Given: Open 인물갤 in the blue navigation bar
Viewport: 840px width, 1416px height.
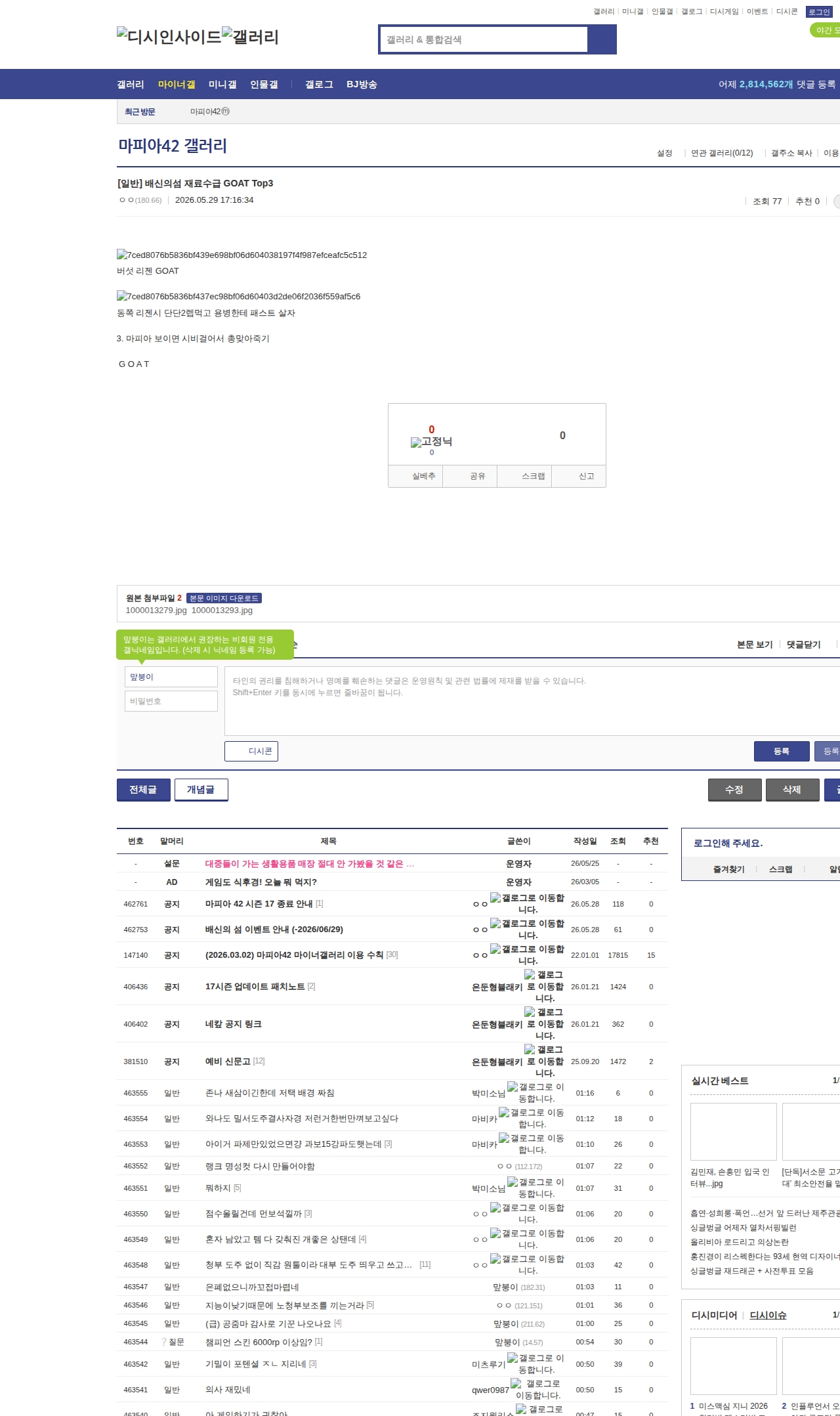Looking at the screenshot, I should pyautogui.click(x=264, y=85).
